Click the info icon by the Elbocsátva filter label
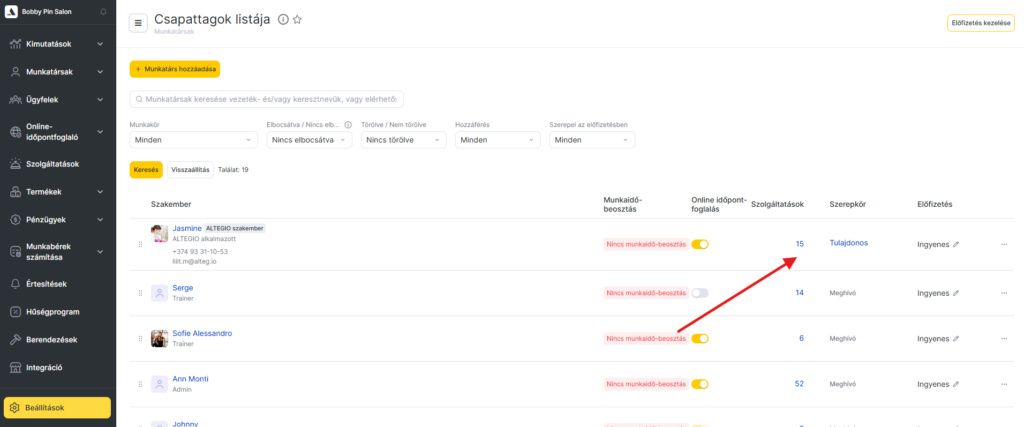Viewport: 1024px width, 427px height. tap(347, 125)
